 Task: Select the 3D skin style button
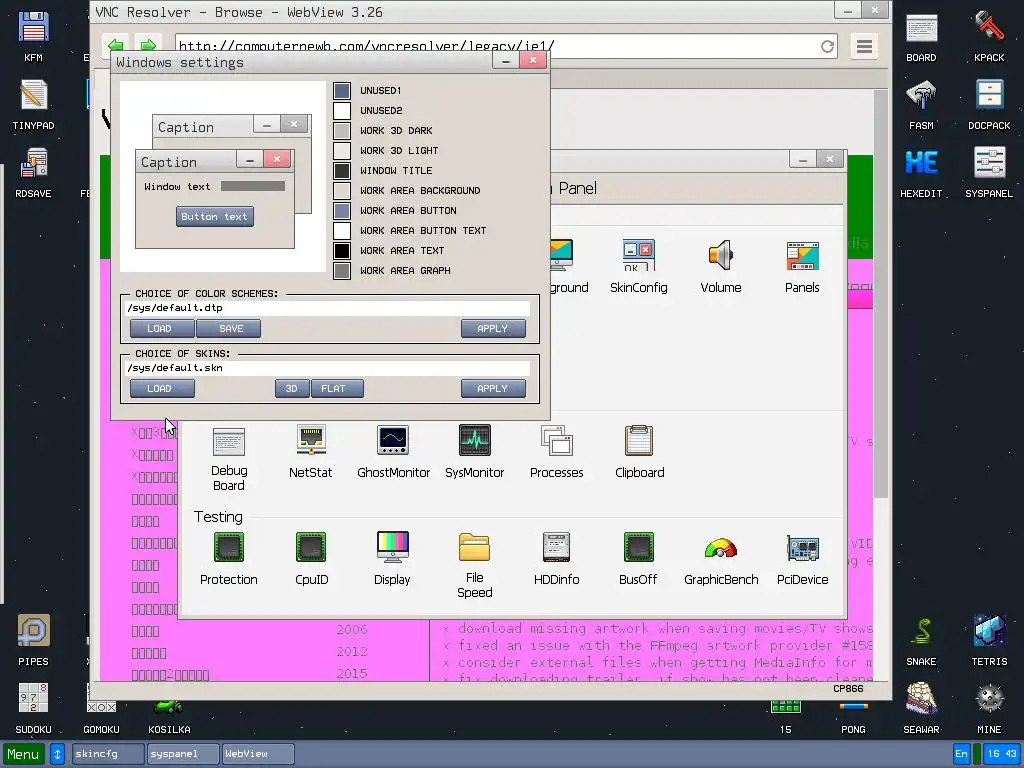point(292,389)
